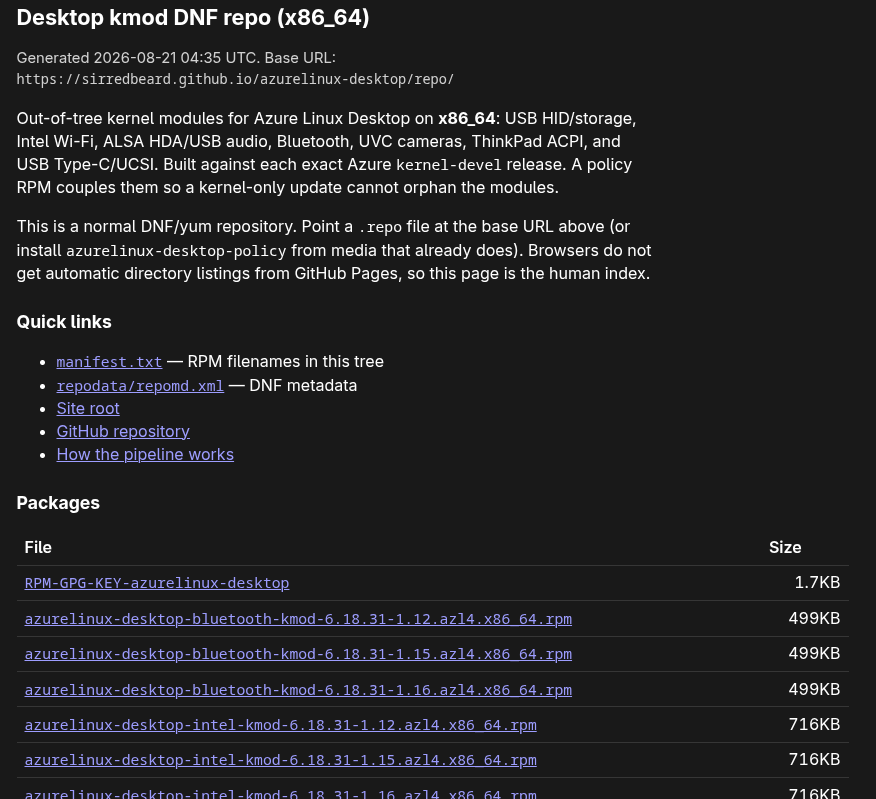Click 499KB size for bluetooth-kmod 1.12
Screen dimensions: 876x799
815,618
